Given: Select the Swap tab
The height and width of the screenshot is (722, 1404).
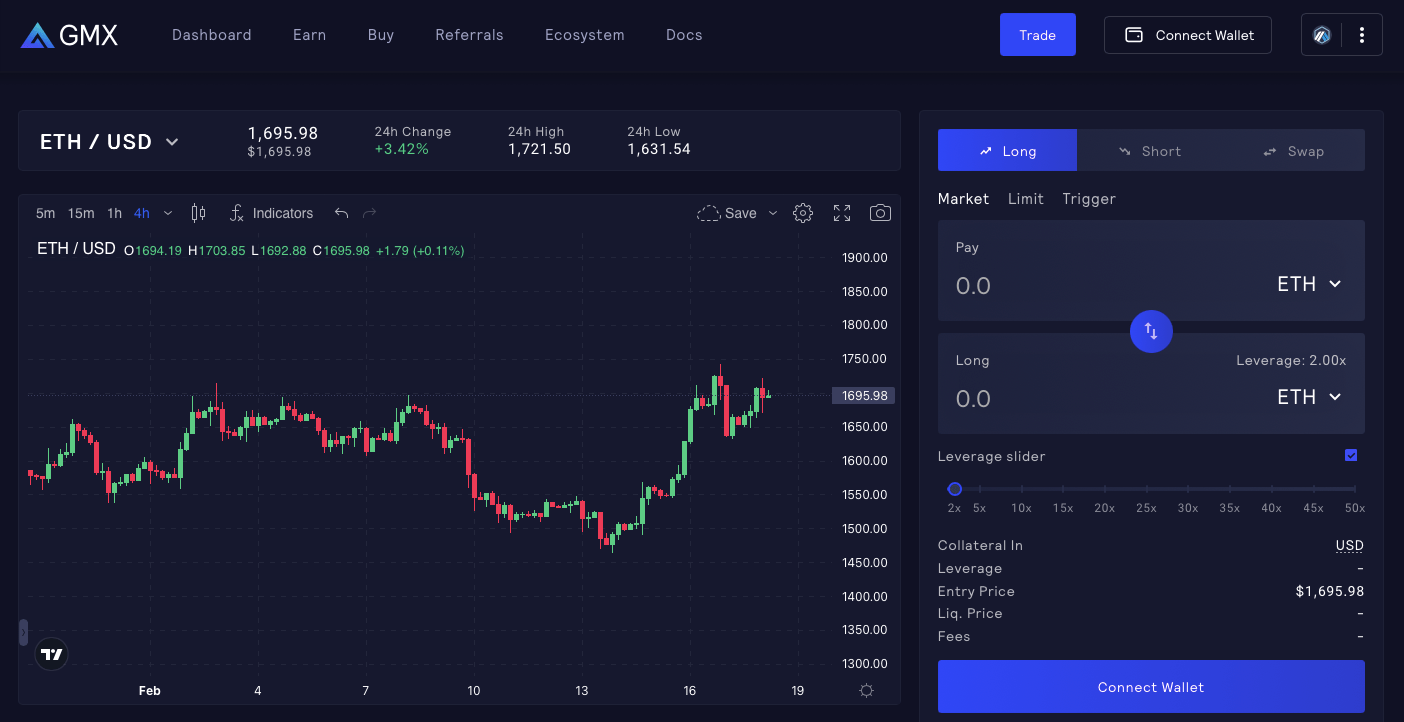Looking at the screenshot, I should coord(1293,150).
